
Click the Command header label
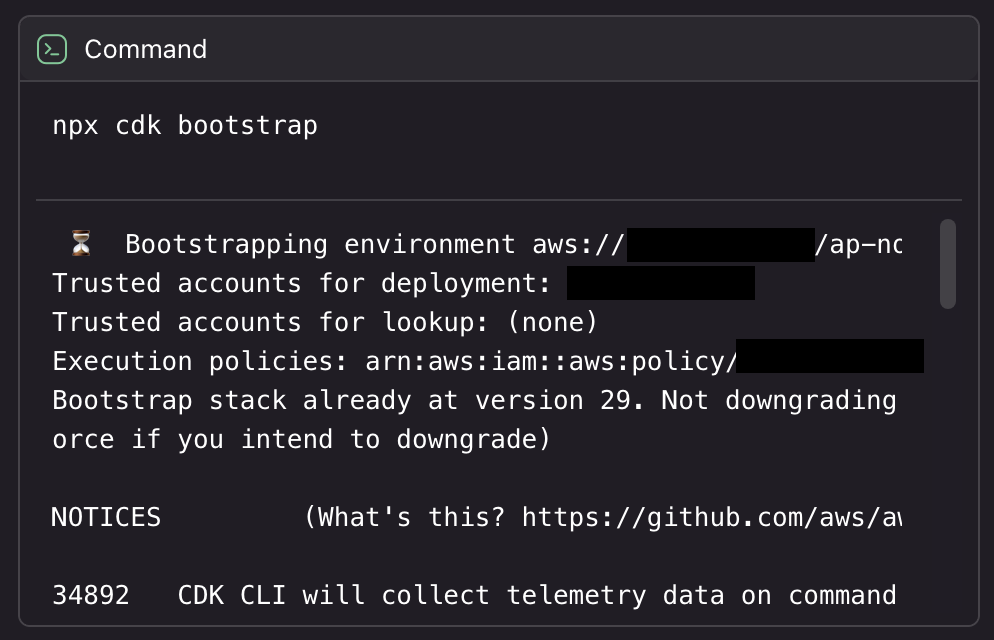(145, 49)
